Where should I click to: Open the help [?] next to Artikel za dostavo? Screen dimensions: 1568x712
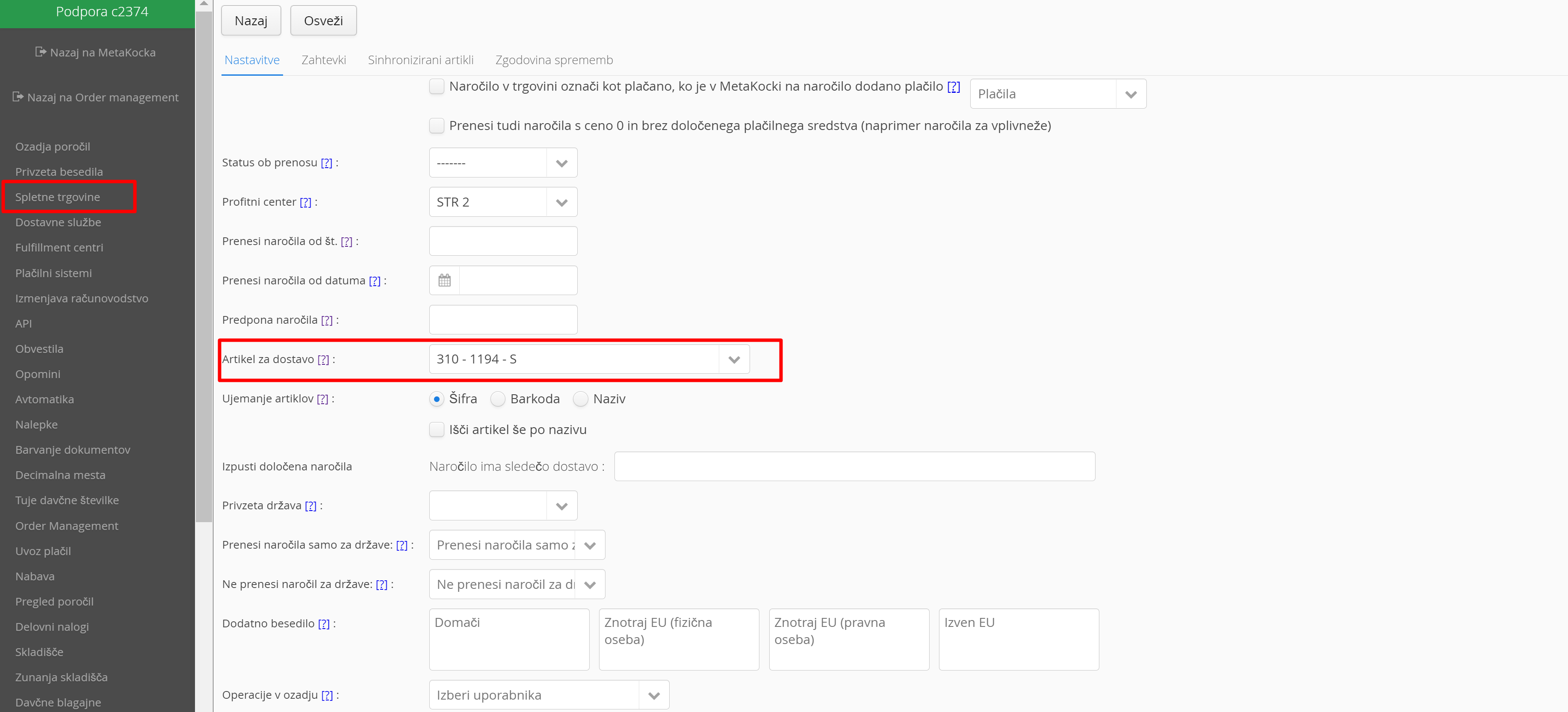point(323,360)
